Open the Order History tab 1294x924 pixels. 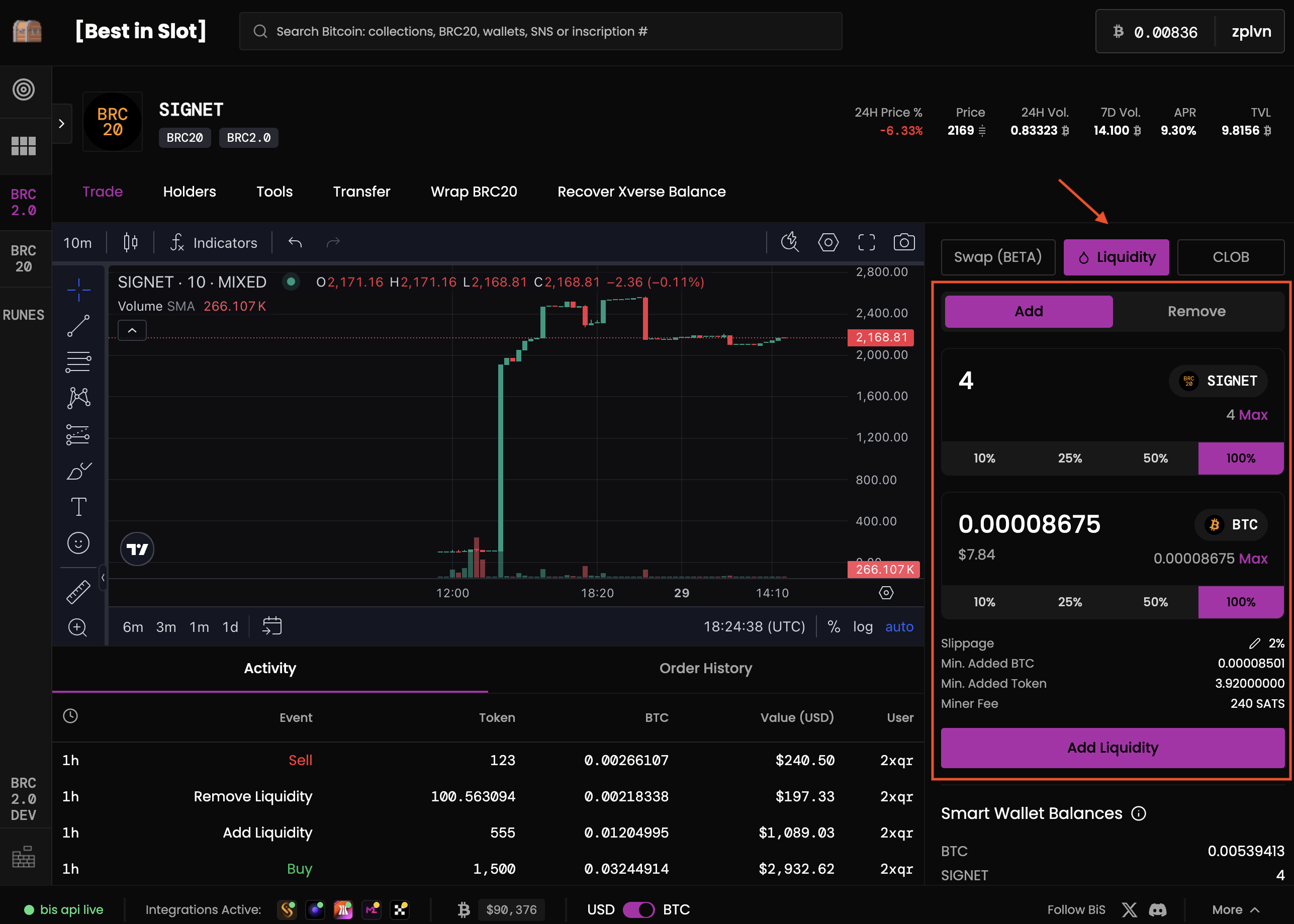click(705, 668)
